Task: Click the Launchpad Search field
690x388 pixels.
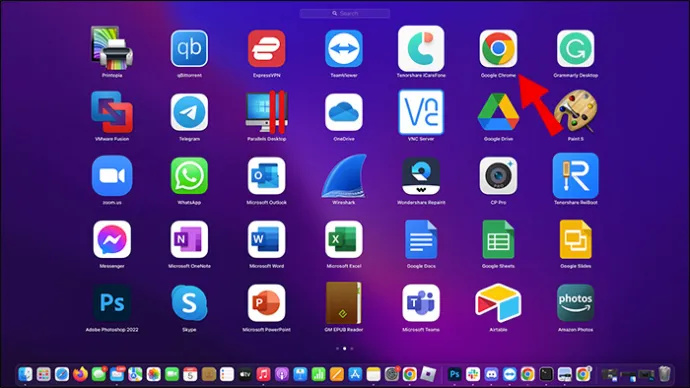Action: [x=345, y=14]
